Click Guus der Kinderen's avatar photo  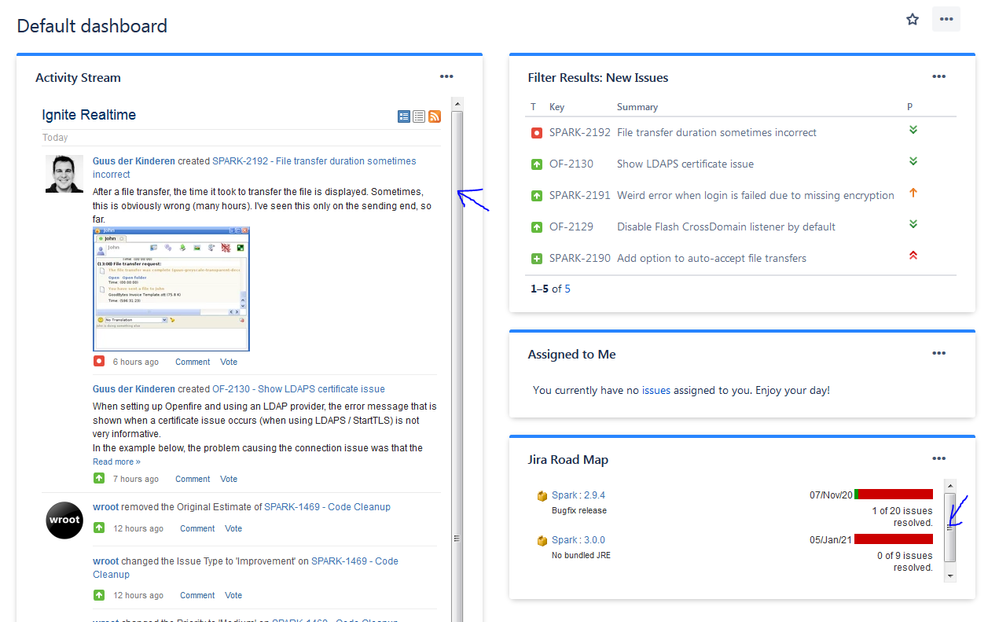(64, 173)
